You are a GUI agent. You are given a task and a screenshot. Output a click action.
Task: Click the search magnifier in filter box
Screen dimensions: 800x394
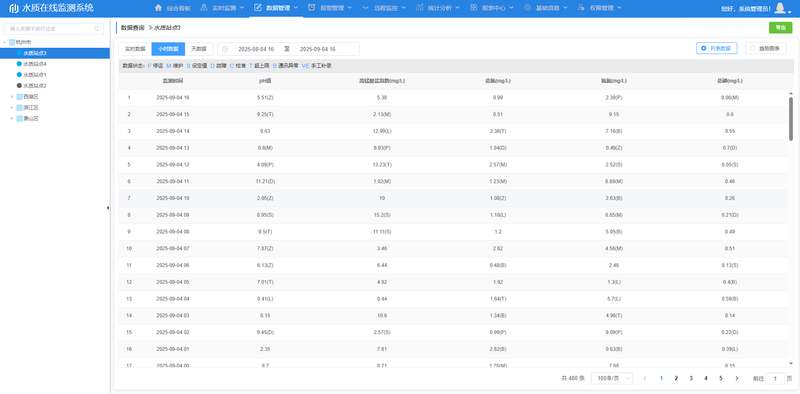point(96,29)
